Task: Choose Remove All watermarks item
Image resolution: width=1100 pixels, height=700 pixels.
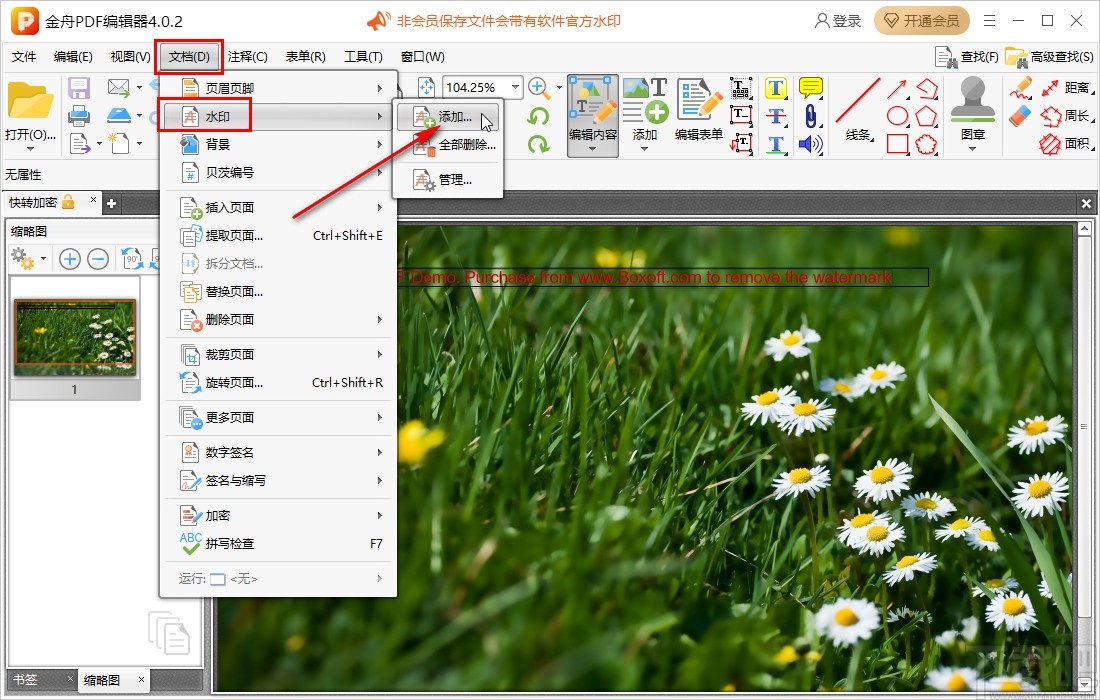Action: point(448,145)
